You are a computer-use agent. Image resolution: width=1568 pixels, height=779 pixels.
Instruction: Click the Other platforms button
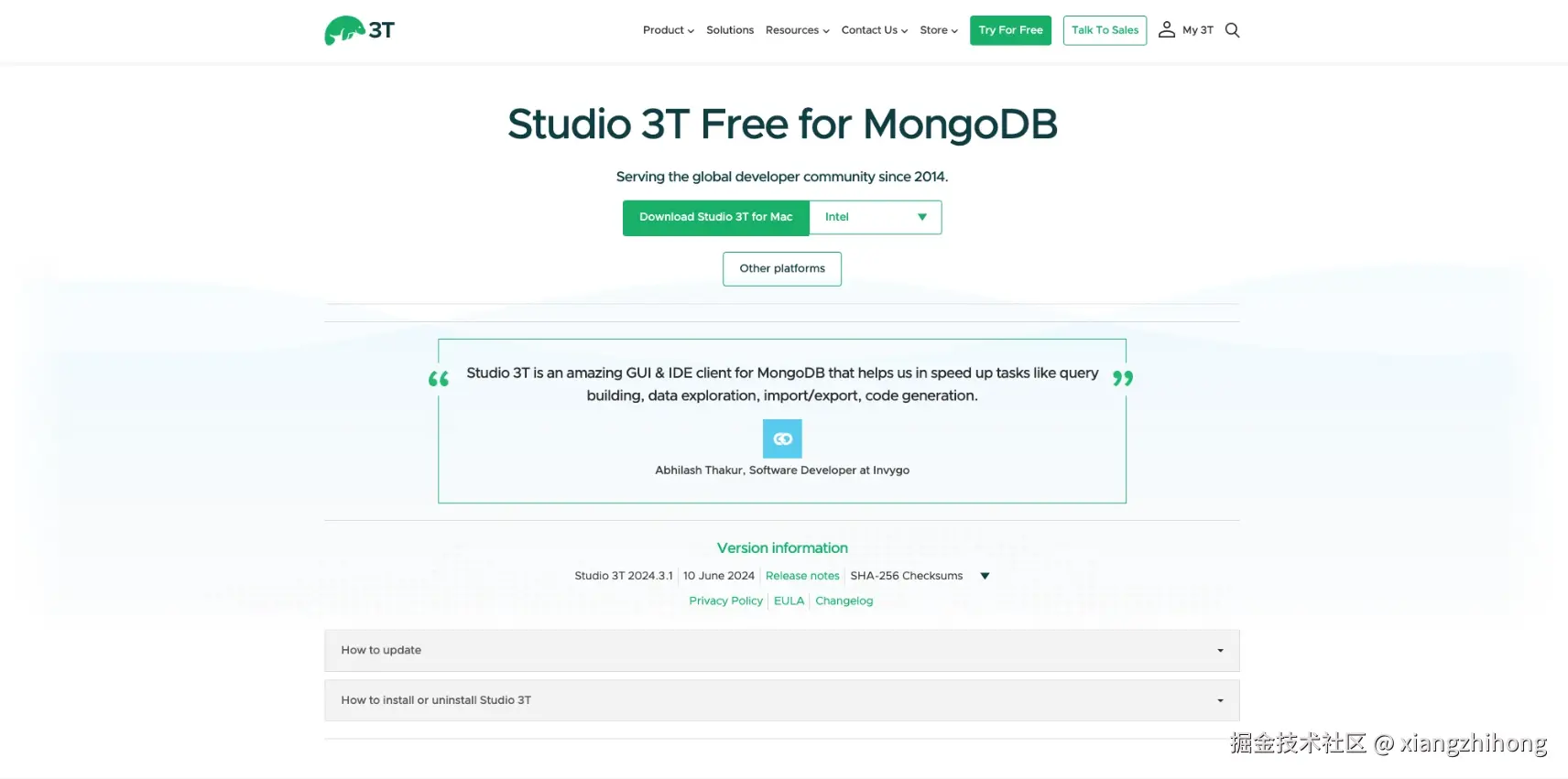tap(782, 269)
